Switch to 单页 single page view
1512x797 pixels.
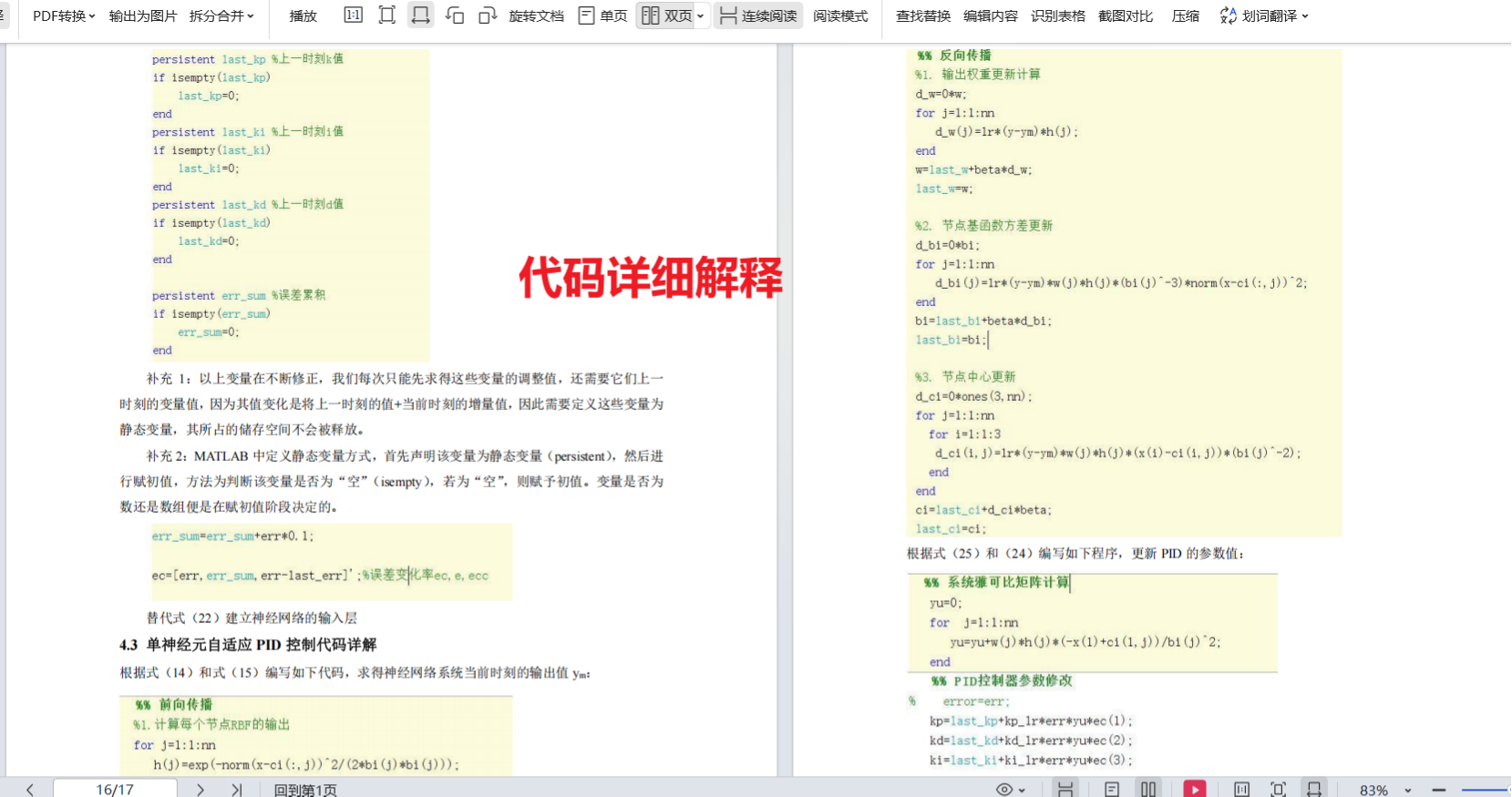[x=603, y=15]
